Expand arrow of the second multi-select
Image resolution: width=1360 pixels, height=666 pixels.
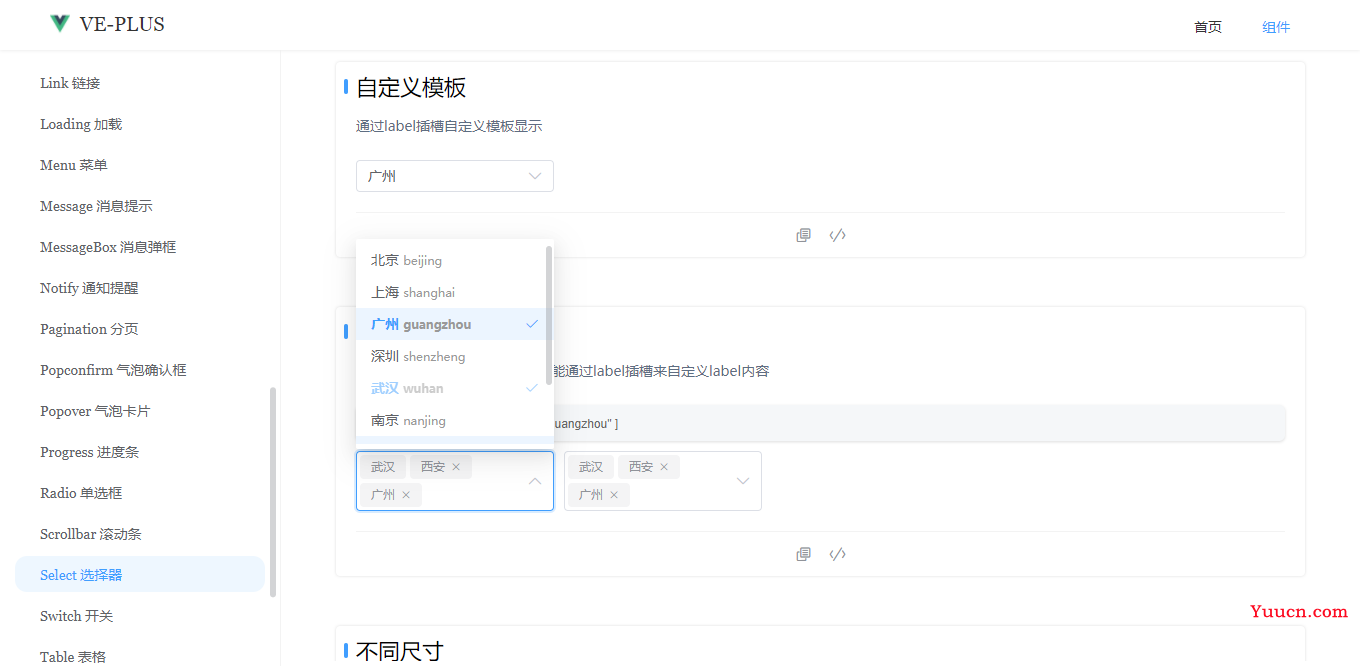tap(743, 481)
